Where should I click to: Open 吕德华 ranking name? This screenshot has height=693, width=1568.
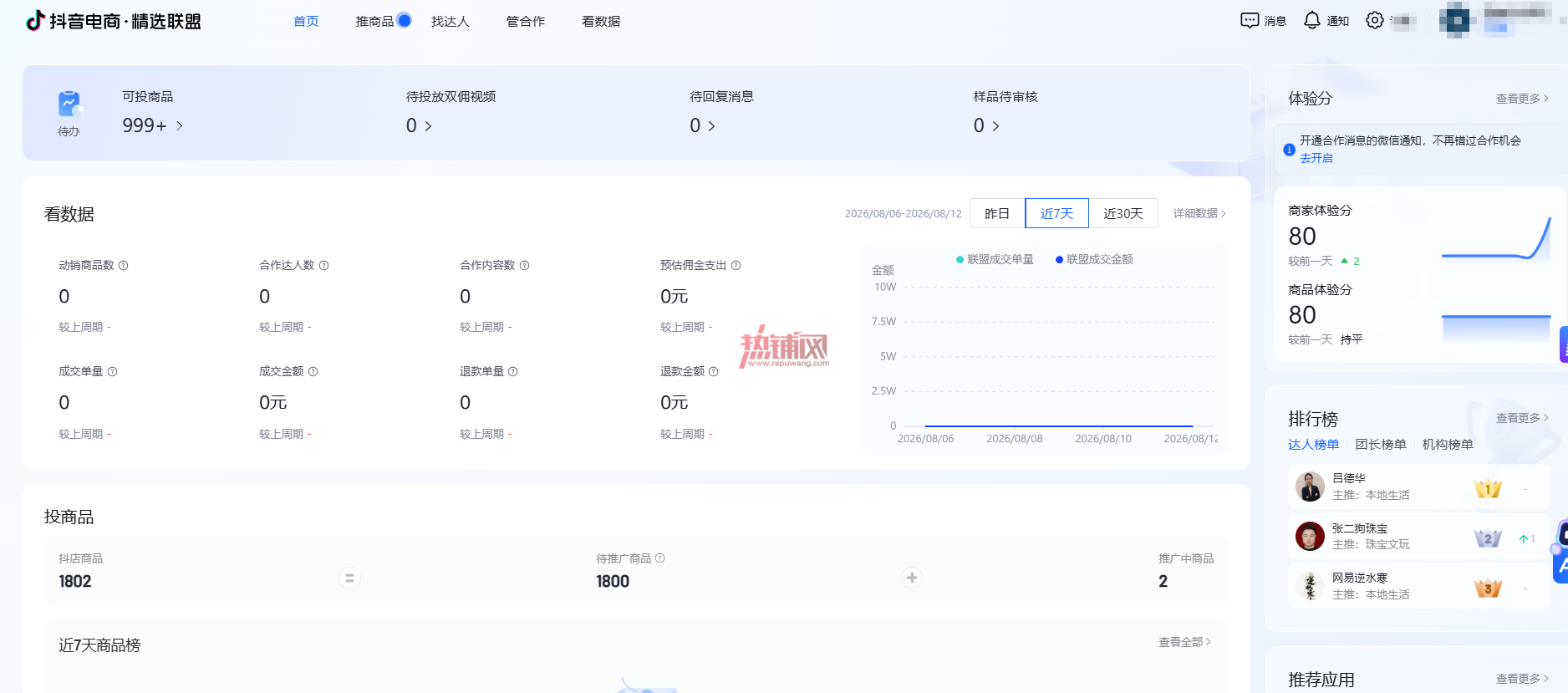pyautogui.click(x=1349, y=478)
